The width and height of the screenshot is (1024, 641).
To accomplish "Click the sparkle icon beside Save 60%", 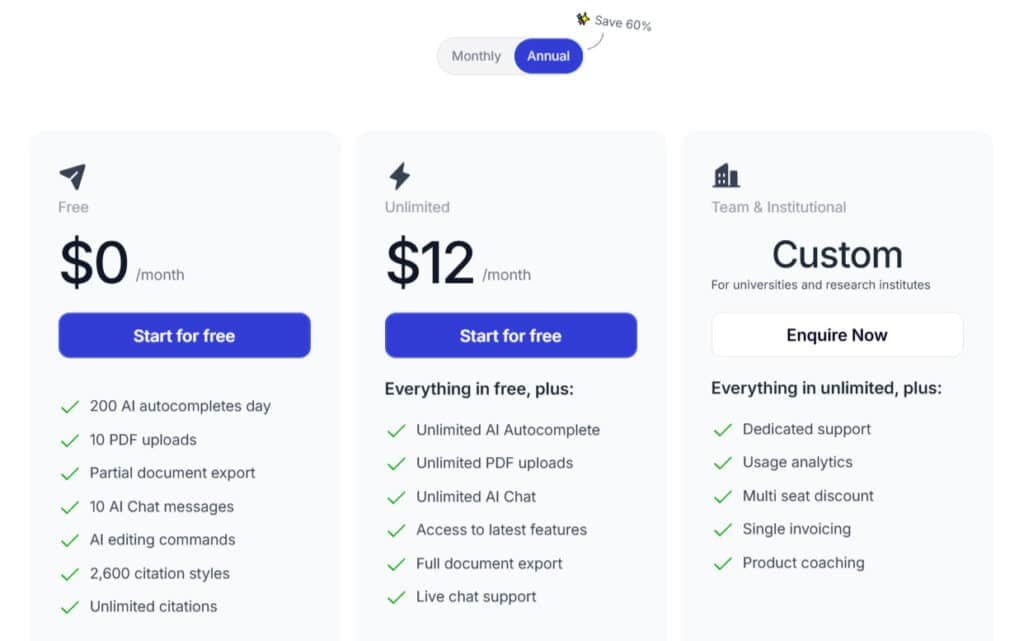I will point(582,19).
